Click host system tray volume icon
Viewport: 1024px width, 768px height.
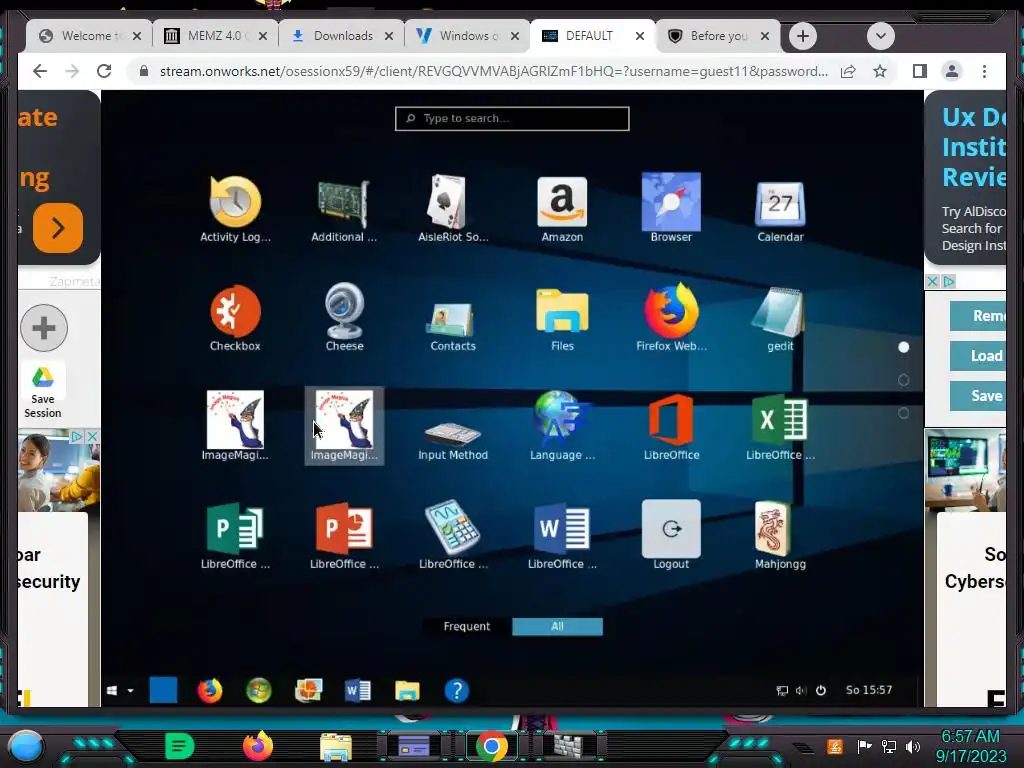click(x=913, y=746)
